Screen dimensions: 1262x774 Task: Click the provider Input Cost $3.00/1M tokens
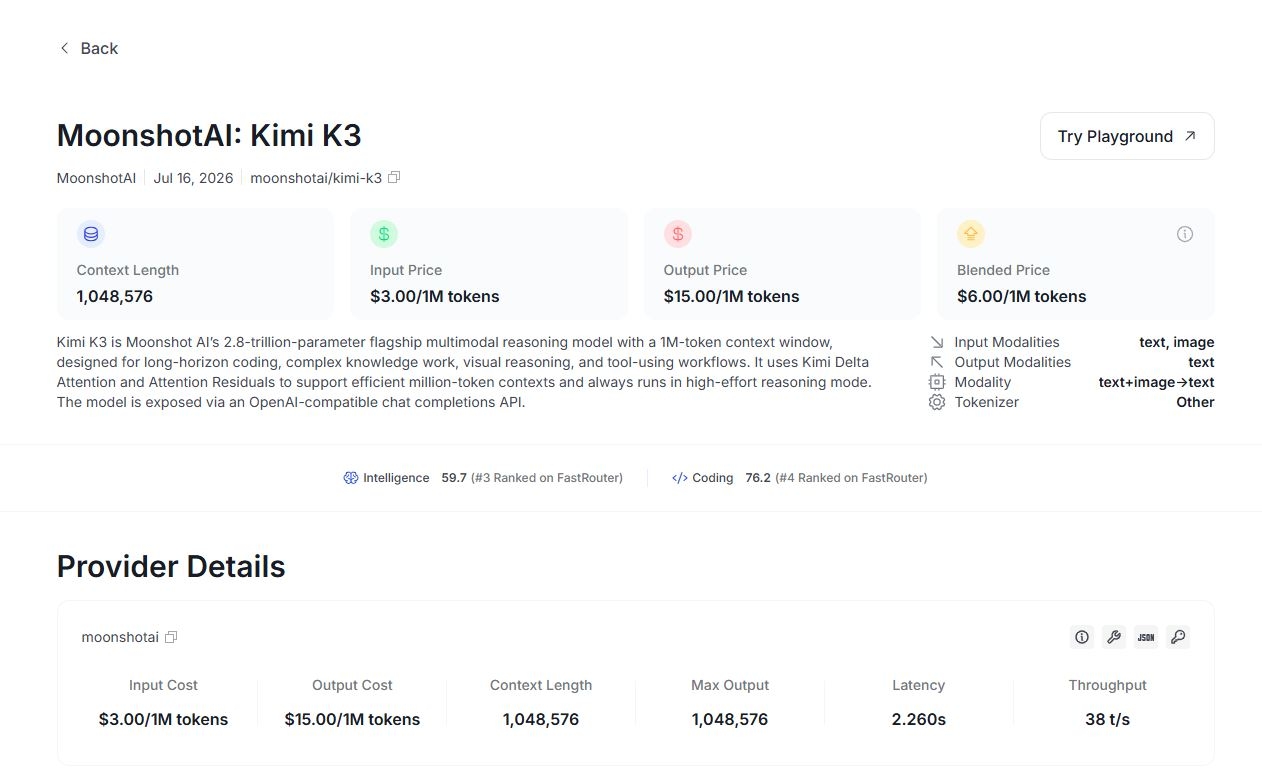(x=163, y=719)
